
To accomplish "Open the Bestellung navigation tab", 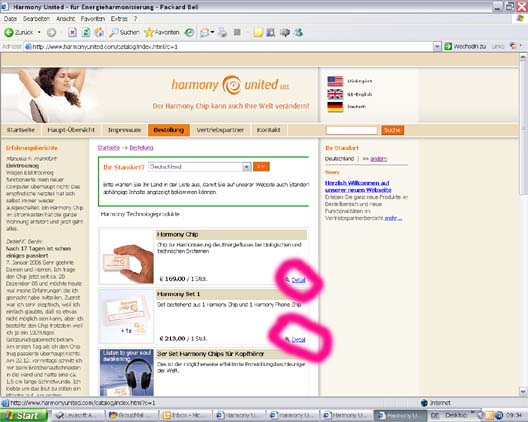I will [169, 130].
